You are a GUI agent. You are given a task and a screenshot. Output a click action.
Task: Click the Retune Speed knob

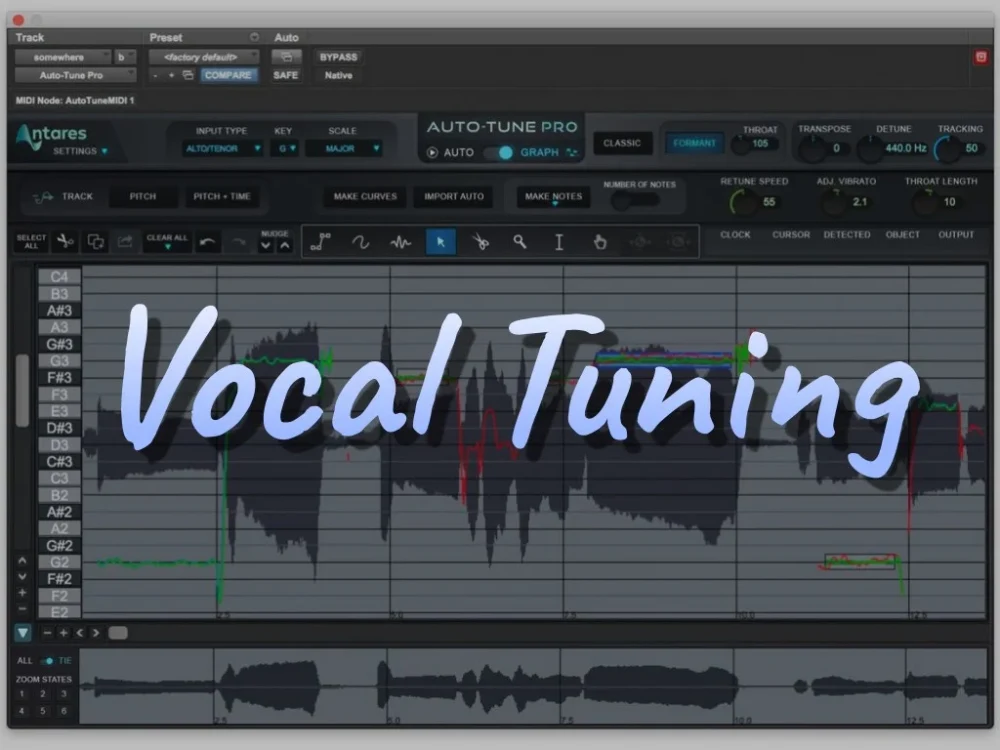tap(742, 202)
